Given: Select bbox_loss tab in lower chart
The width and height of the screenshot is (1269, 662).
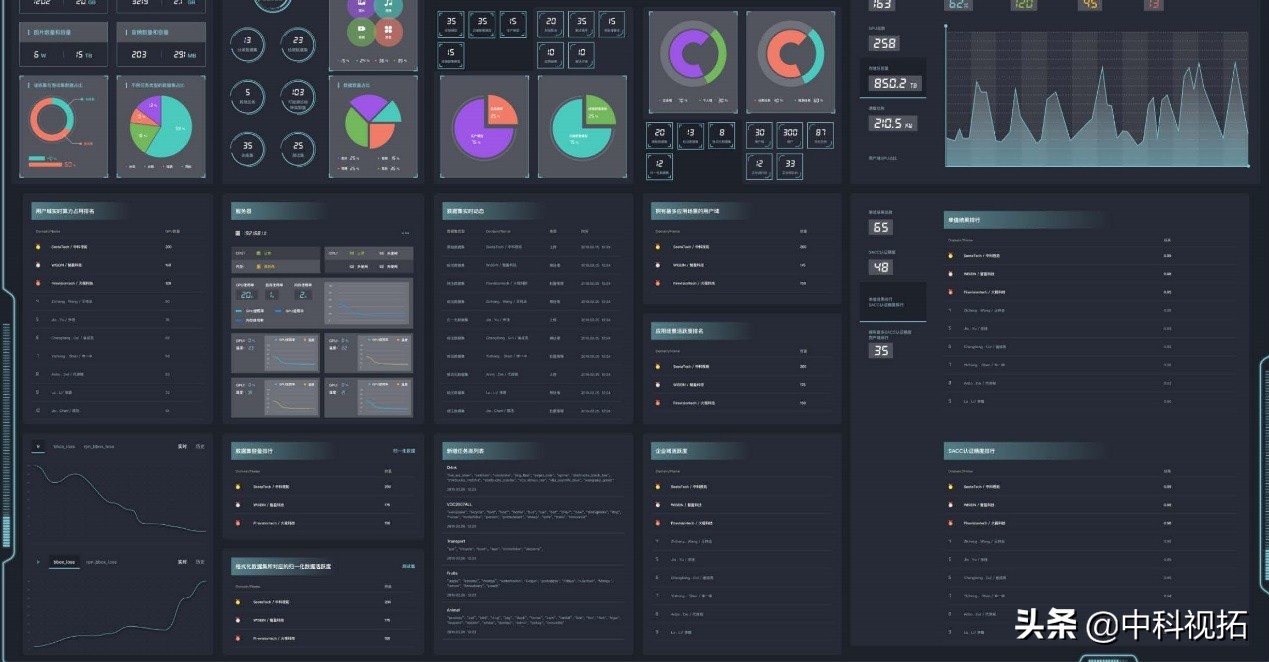Looking at the screenshot, I should pyautogui.click(x=65, y=563).
